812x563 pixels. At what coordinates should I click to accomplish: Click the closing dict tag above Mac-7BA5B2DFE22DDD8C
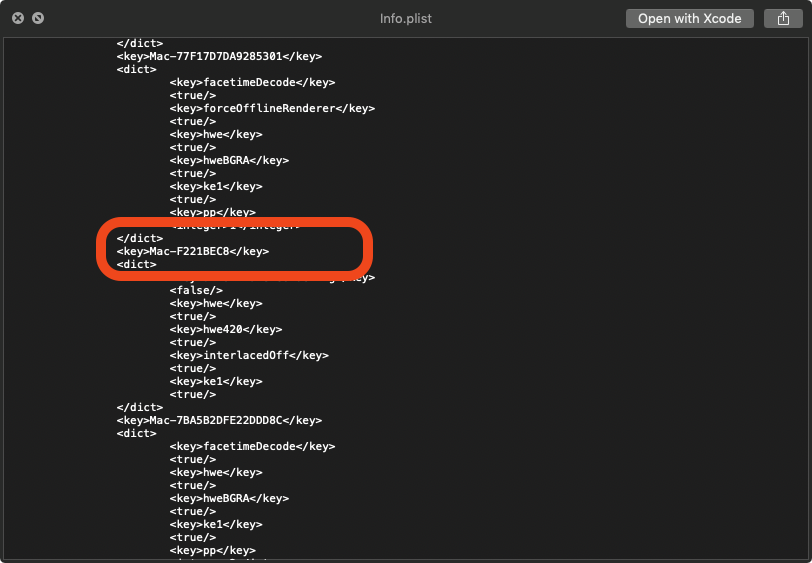click(x=139, y=407)
